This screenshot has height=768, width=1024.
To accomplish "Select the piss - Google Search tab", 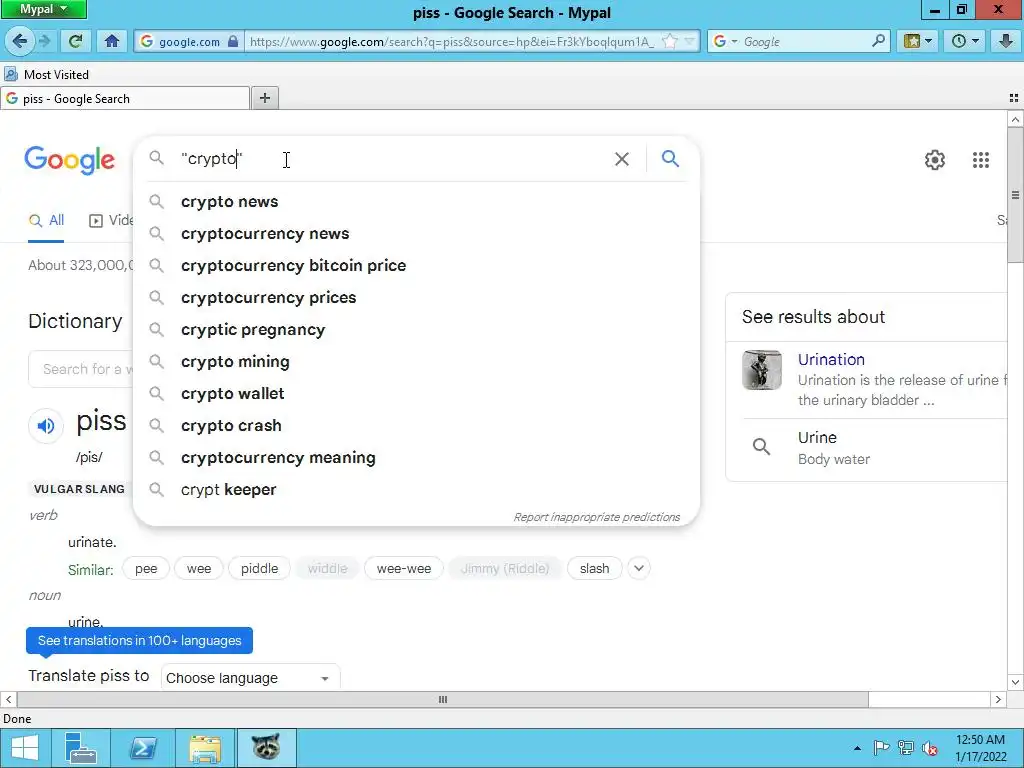I will 125,99.
